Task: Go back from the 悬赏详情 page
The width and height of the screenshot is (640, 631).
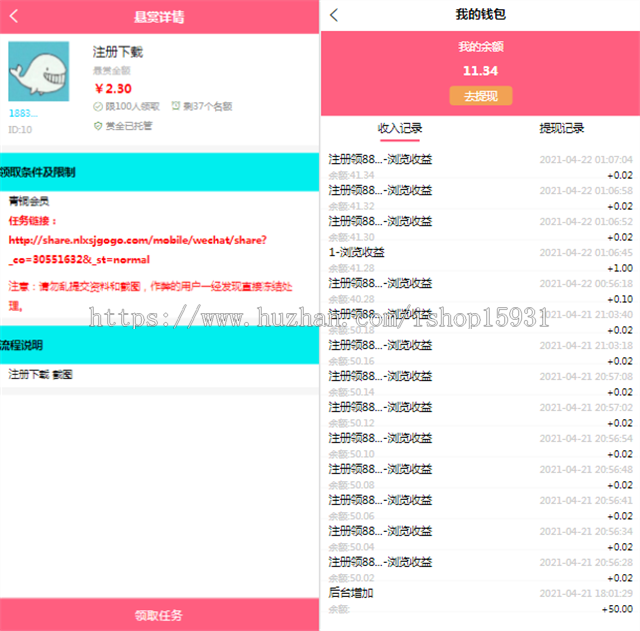Action: [14, 16]
